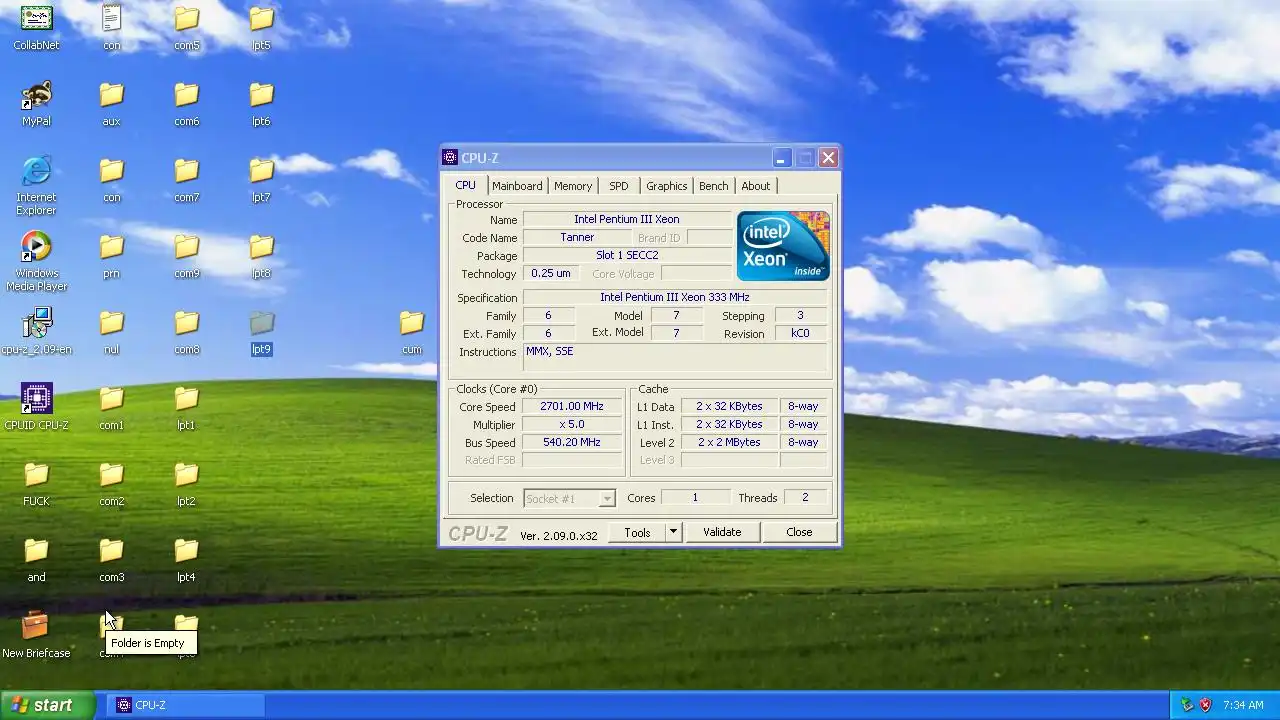Click the Revision value 'kC0'

click(800, 334)
